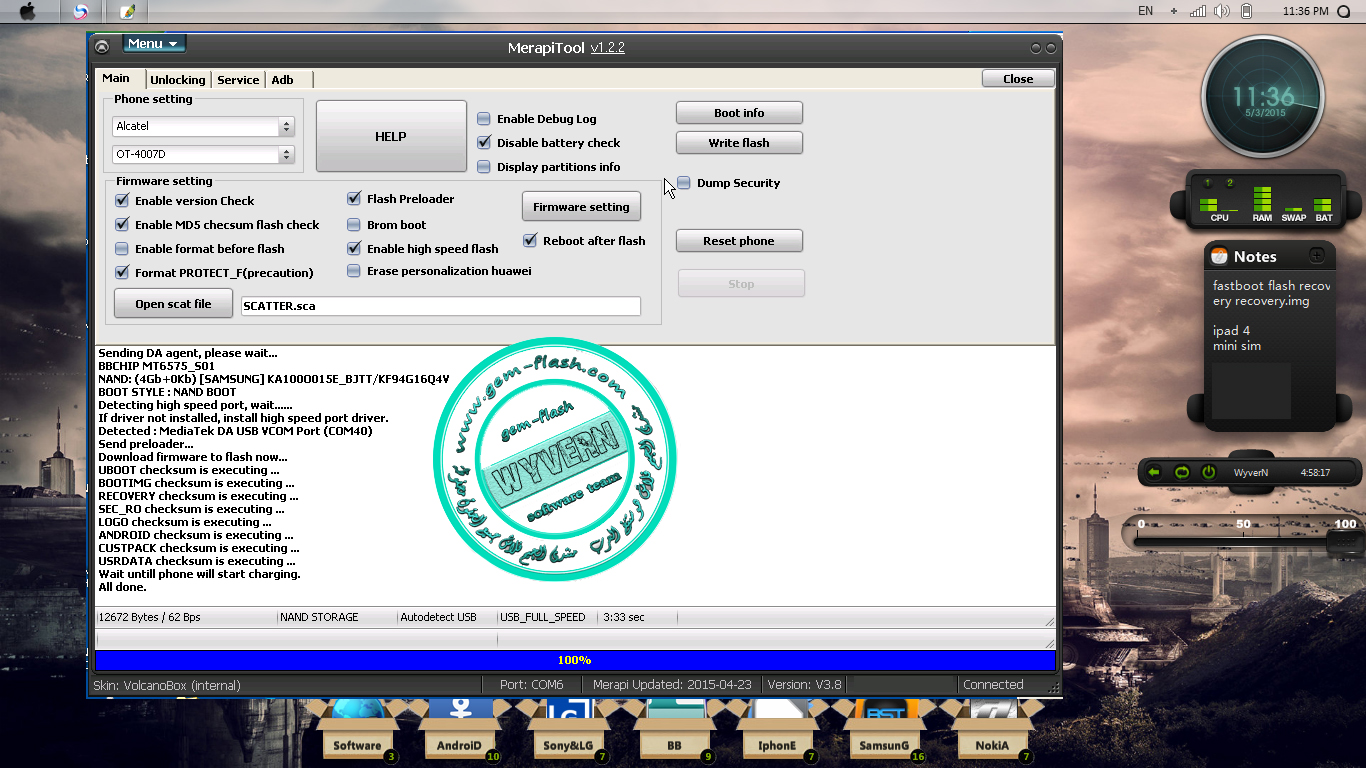
Task: Click the Firmware setting button
Action: (581, 207)
